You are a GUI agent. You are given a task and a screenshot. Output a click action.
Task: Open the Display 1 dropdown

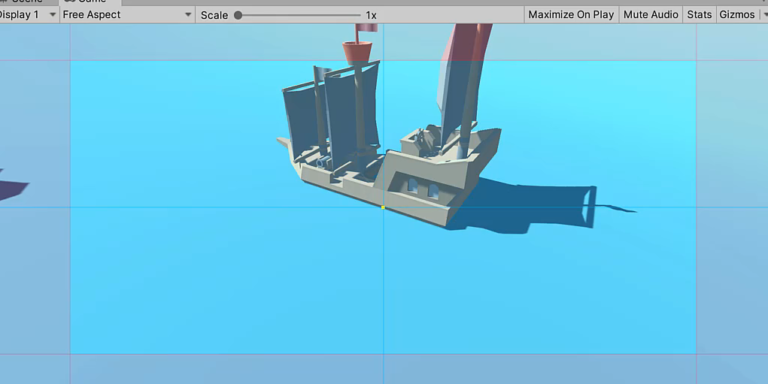(28, 15)
